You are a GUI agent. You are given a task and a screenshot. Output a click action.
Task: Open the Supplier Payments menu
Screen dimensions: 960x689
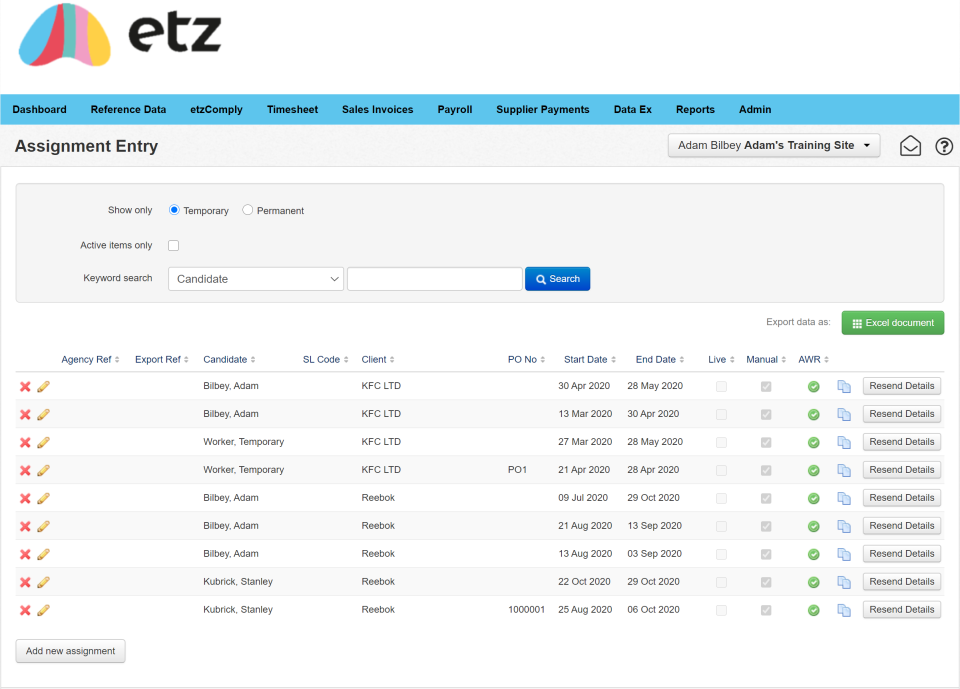[542, 110]
